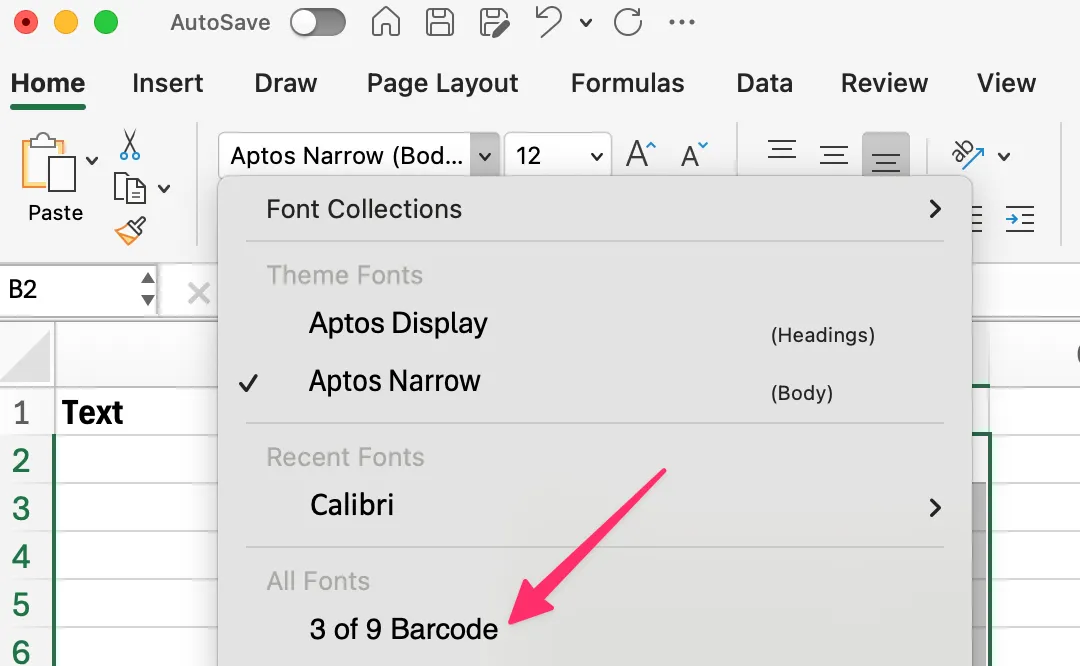Open the Review ribbon tab
Image resolution: width=1080 pixels, height=666 pixels.
pyautogui.click(x=883, y=84)
